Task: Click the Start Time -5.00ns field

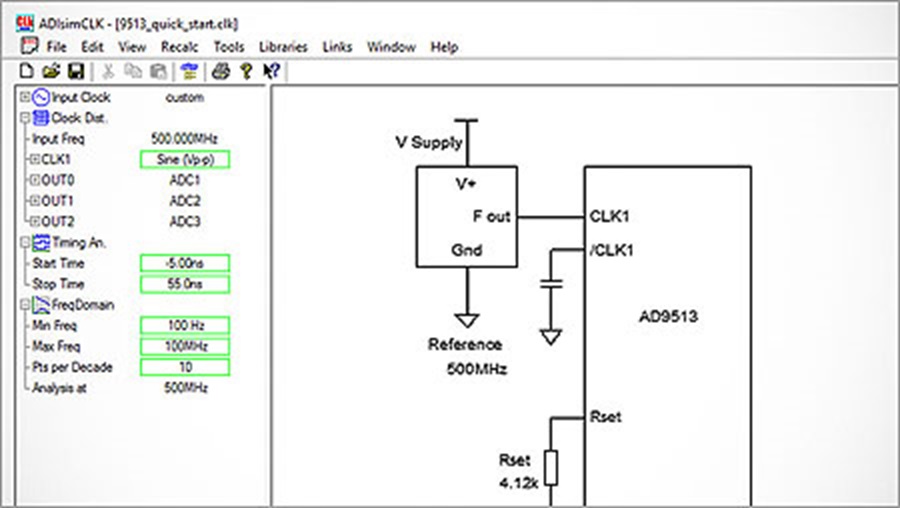Action: point(185,263)
